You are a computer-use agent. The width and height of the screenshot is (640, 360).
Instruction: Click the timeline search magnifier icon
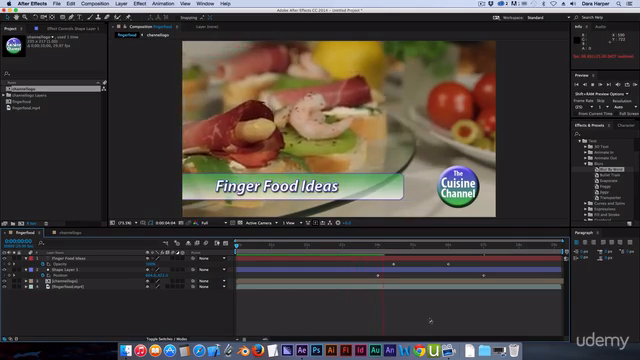pos(41,243)
